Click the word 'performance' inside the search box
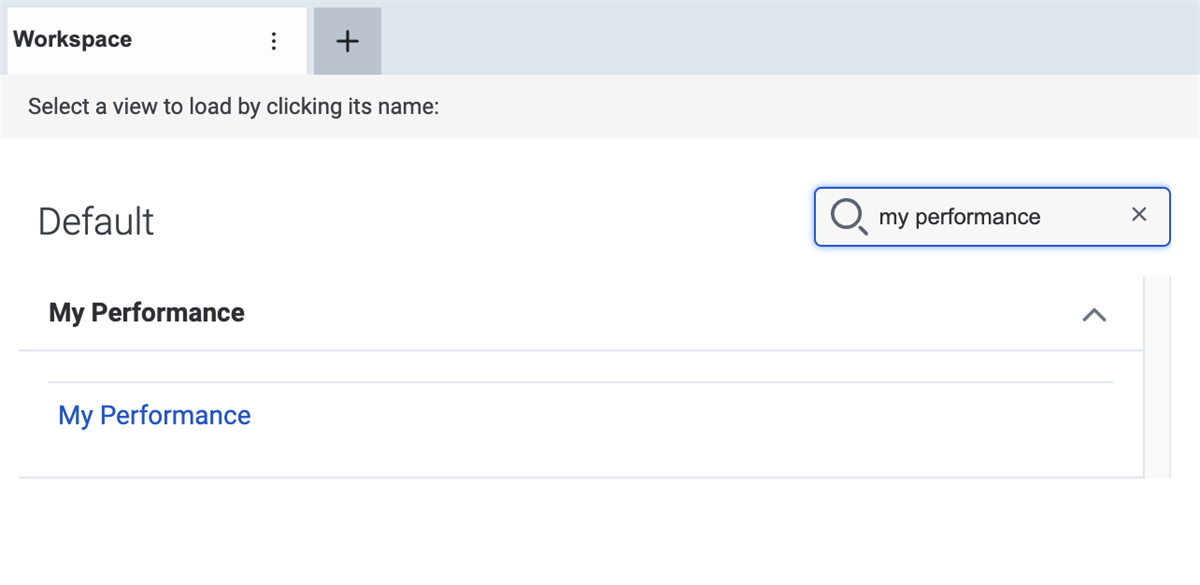Screen dimensions: 1200x585 pyautogui.click(x=978, y=216)
